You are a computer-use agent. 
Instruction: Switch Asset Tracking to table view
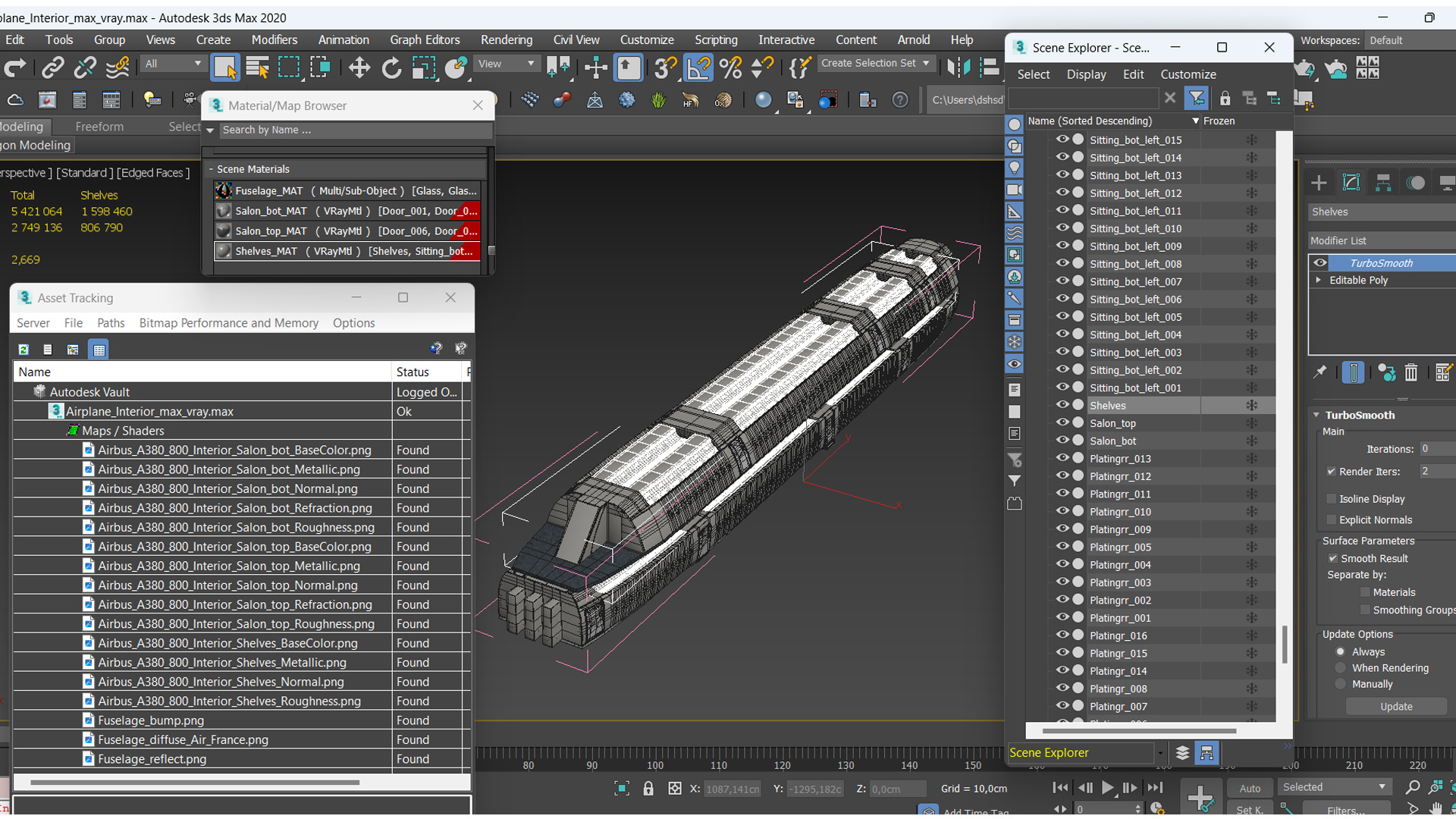[x=99, y=349]
